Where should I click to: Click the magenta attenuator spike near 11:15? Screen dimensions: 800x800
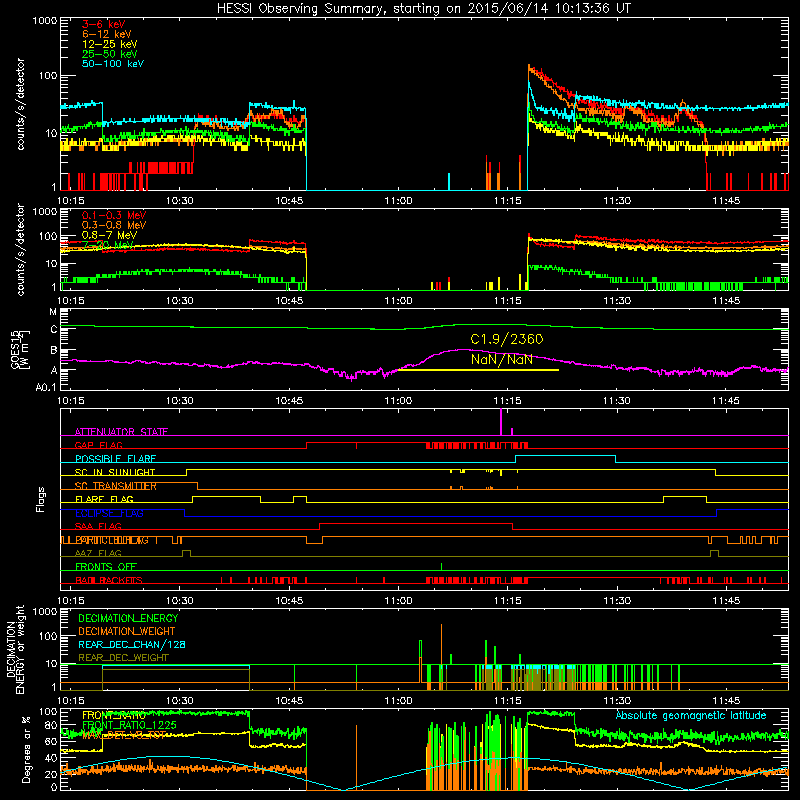point(501,422)
